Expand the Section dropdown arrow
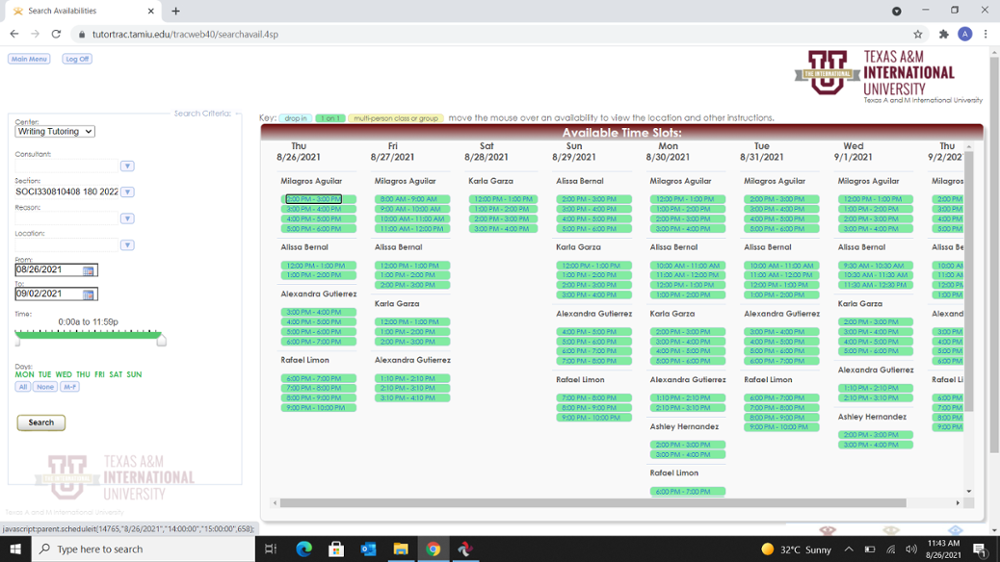 click(128, 192)
